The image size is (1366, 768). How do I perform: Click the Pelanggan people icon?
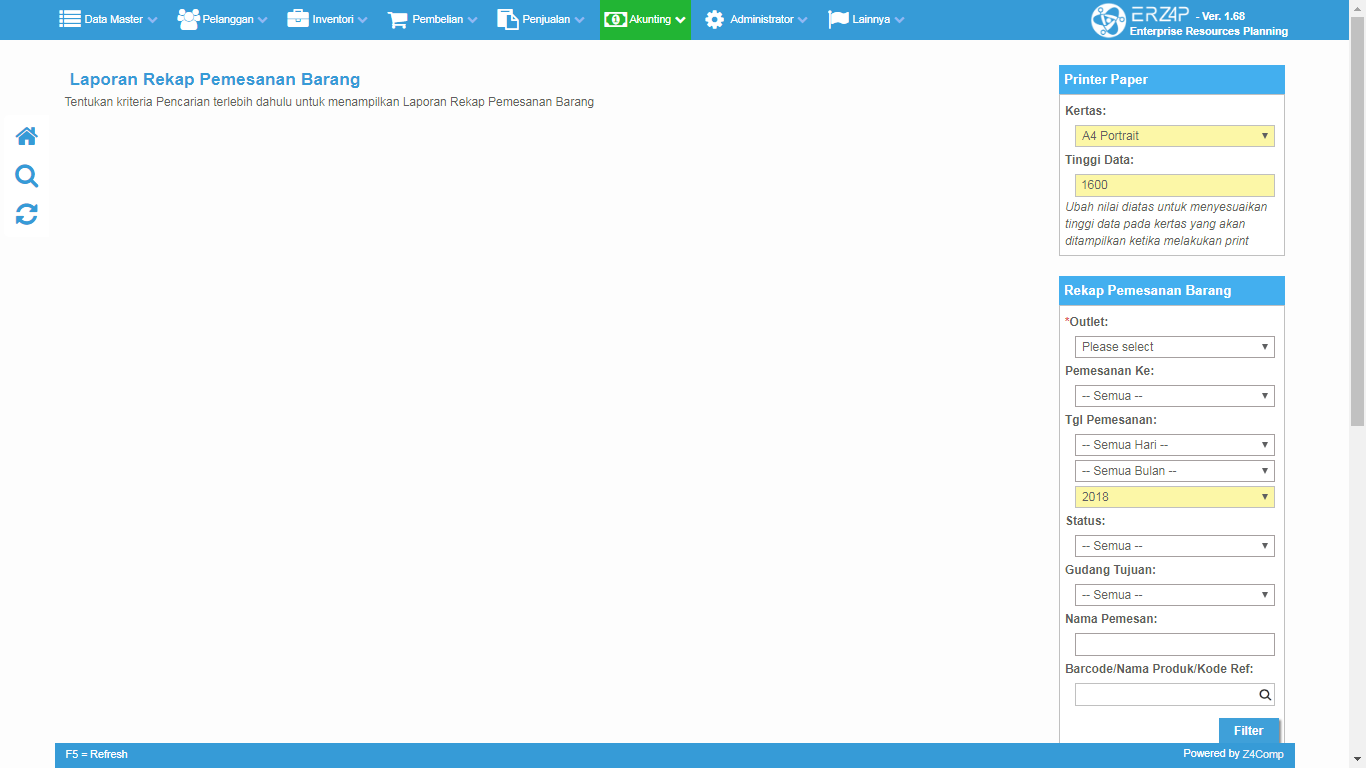point(188,19)
